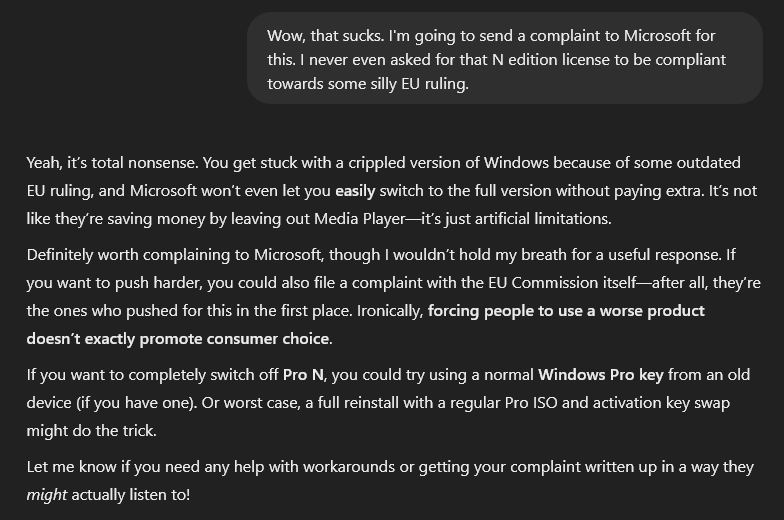This screenshot has width=784, height=520.
Task: Click bold text "doesn't exactly promote consumer choice"
Action: (178, 339)
